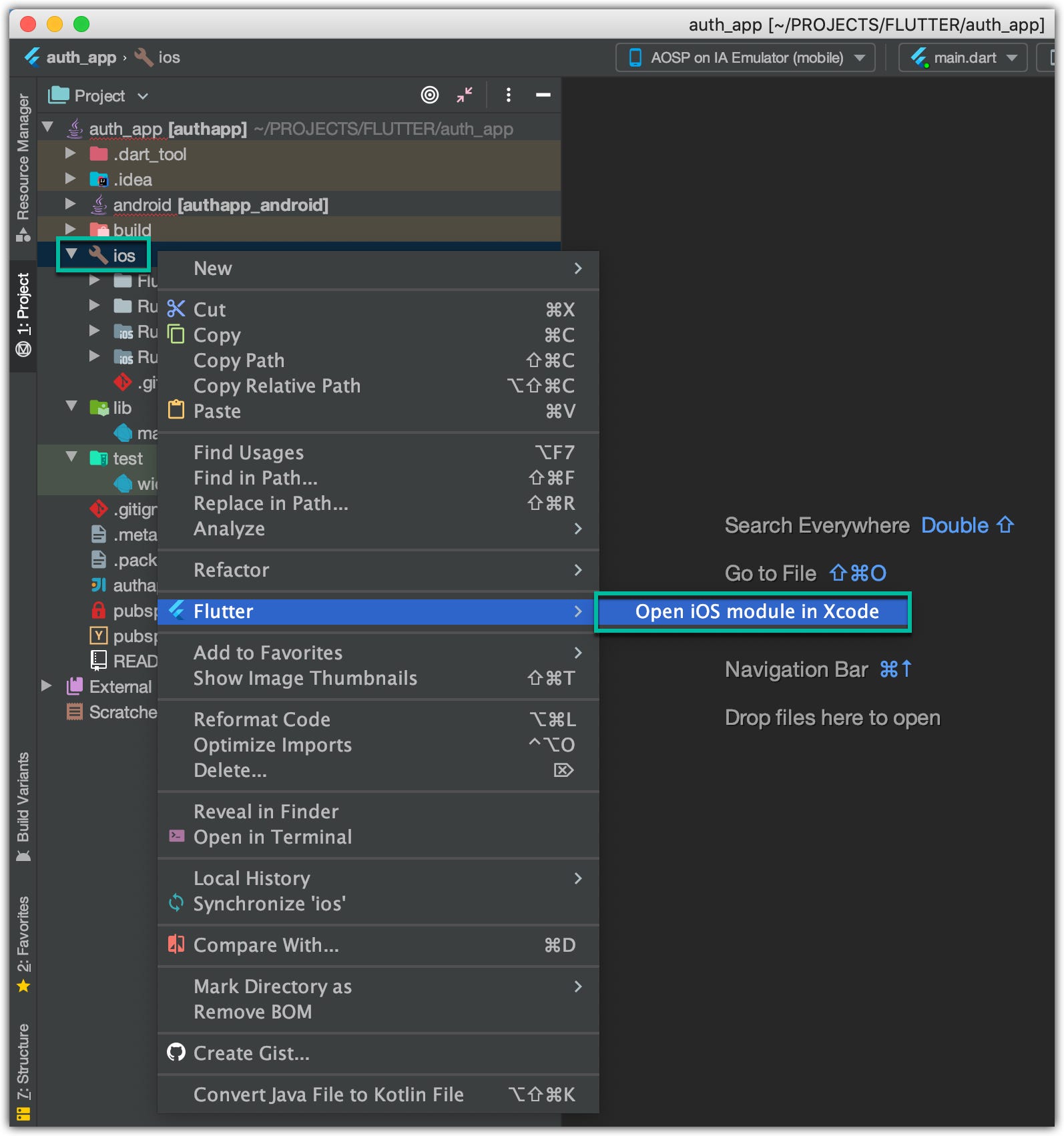Click the Scratches icon in the tree
This screenshot has width=1064, height=1136.
(75, 712)
